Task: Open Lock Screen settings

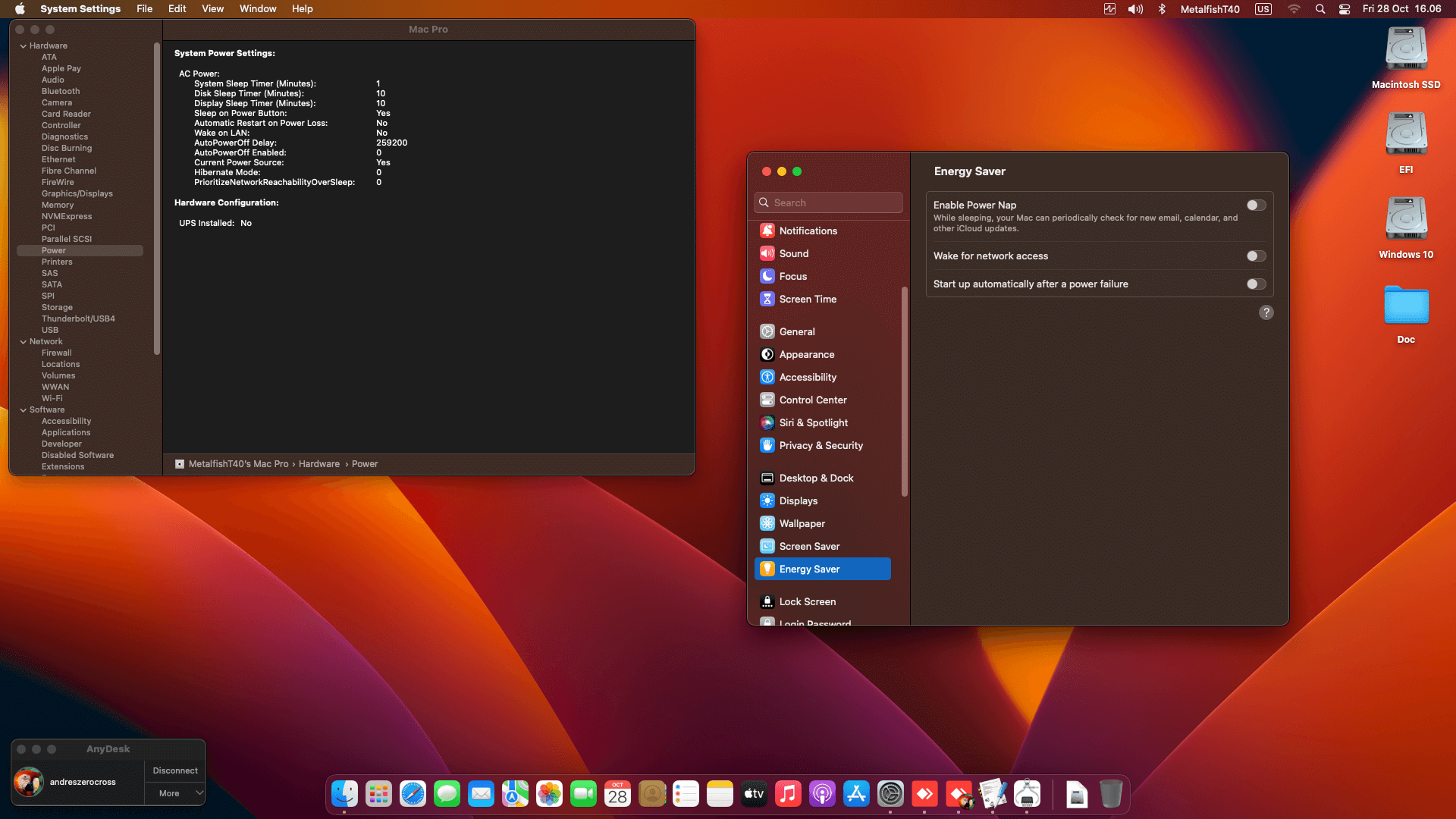Action: (807, 601)
